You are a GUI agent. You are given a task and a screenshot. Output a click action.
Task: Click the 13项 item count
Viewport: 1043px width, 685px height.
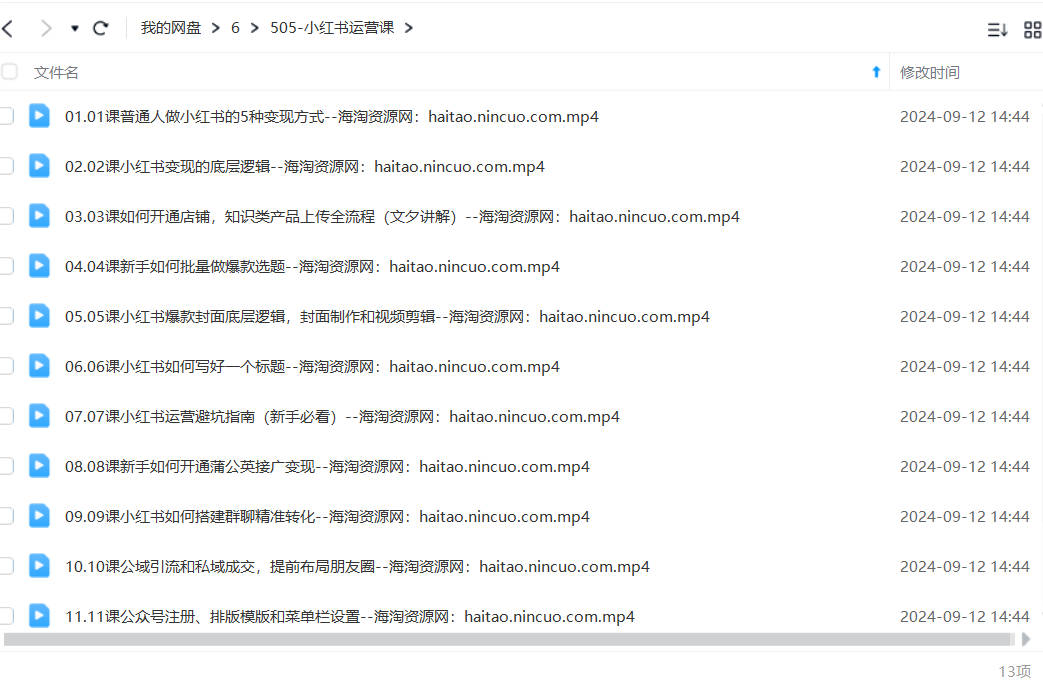[x=1015, y=671]
